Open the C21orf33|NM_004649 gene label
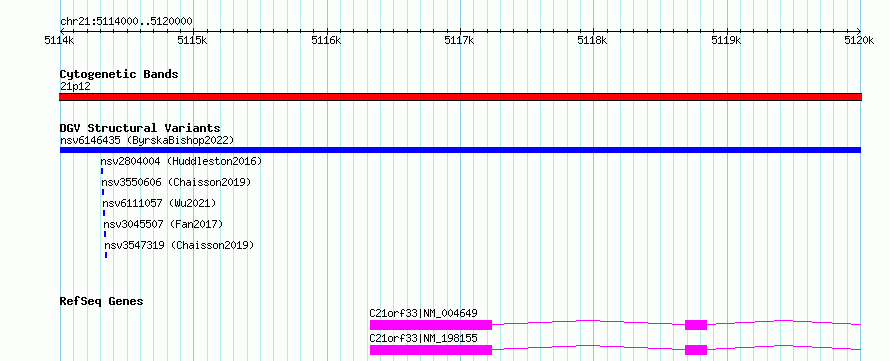The width and height of the screenshot is (890, 361). [423, 313]
